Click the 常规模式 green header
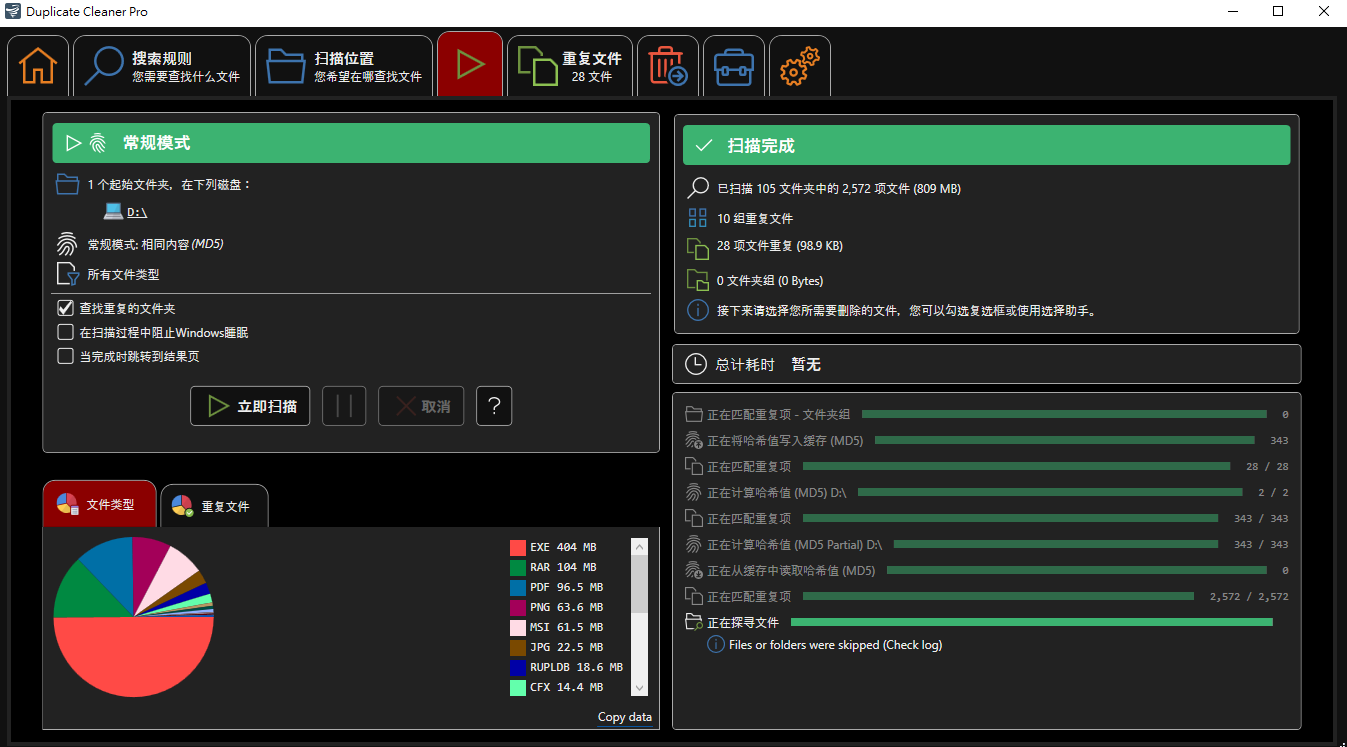This screenshot has height=747, width=1347. point(351,143)
